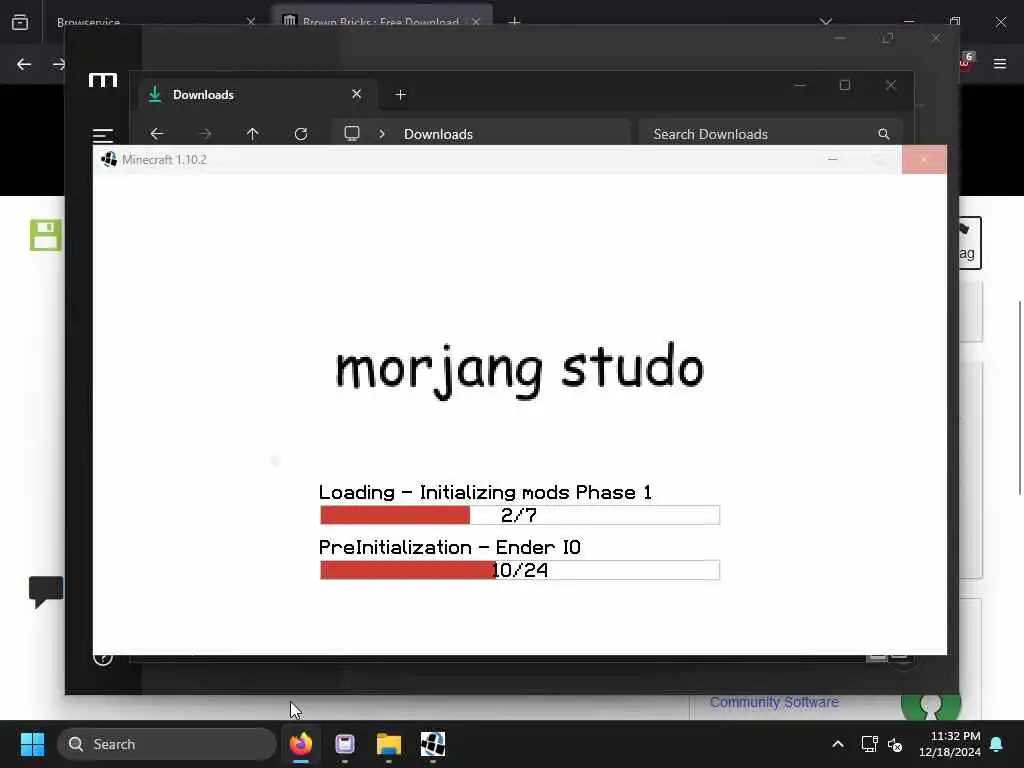This screenshot has height=768, width=1024.
Task: Open Firefox list all tabs dropdown
Action: coord(826,22)
